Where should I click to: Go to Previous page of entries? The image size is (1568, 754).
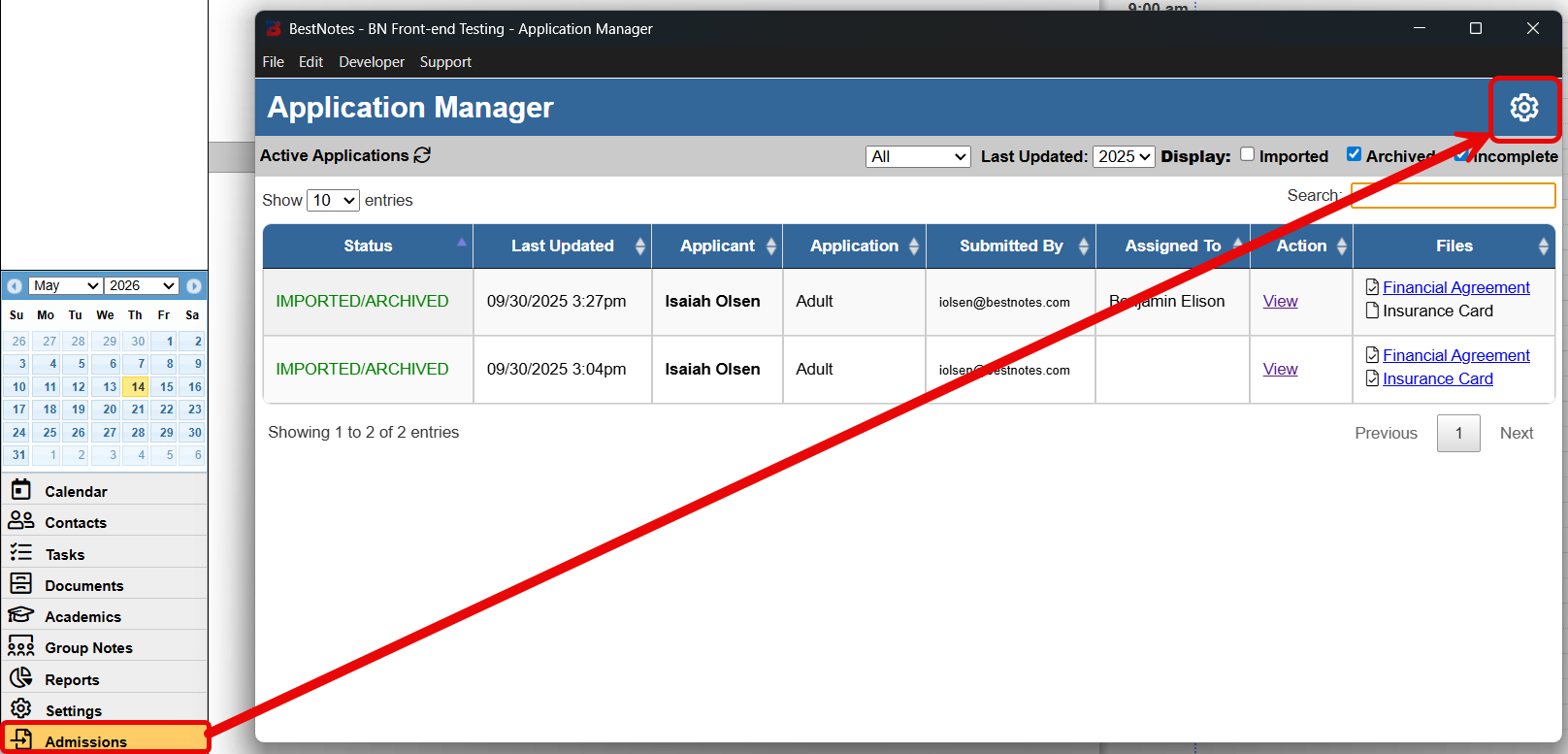(x=1386, y=433)
